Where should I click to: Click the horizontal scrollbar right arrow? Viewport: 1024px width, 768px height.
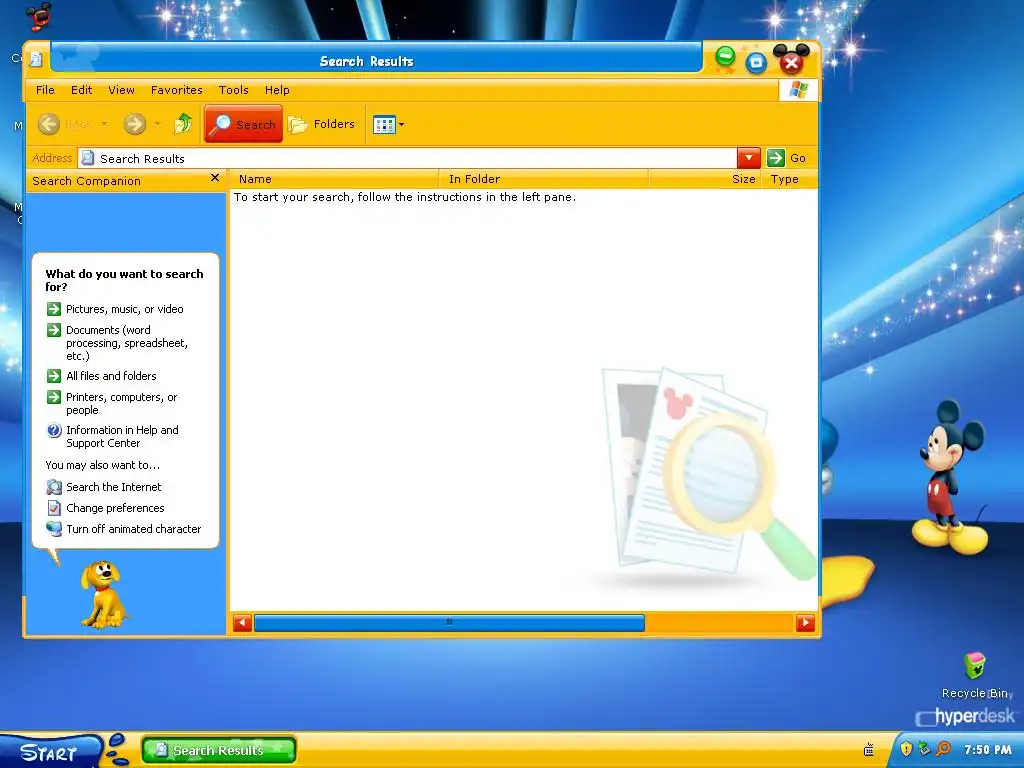[x=805, y=623]
